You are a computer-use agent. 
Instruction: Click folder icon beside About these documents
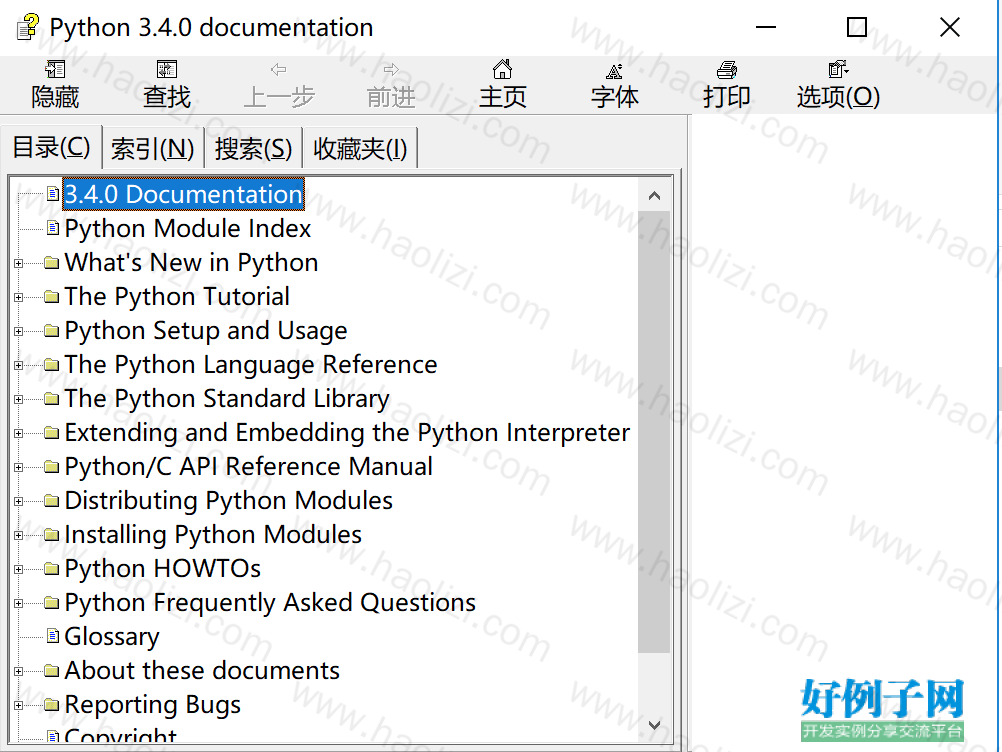pyautogui.click(x=52, y=670)
